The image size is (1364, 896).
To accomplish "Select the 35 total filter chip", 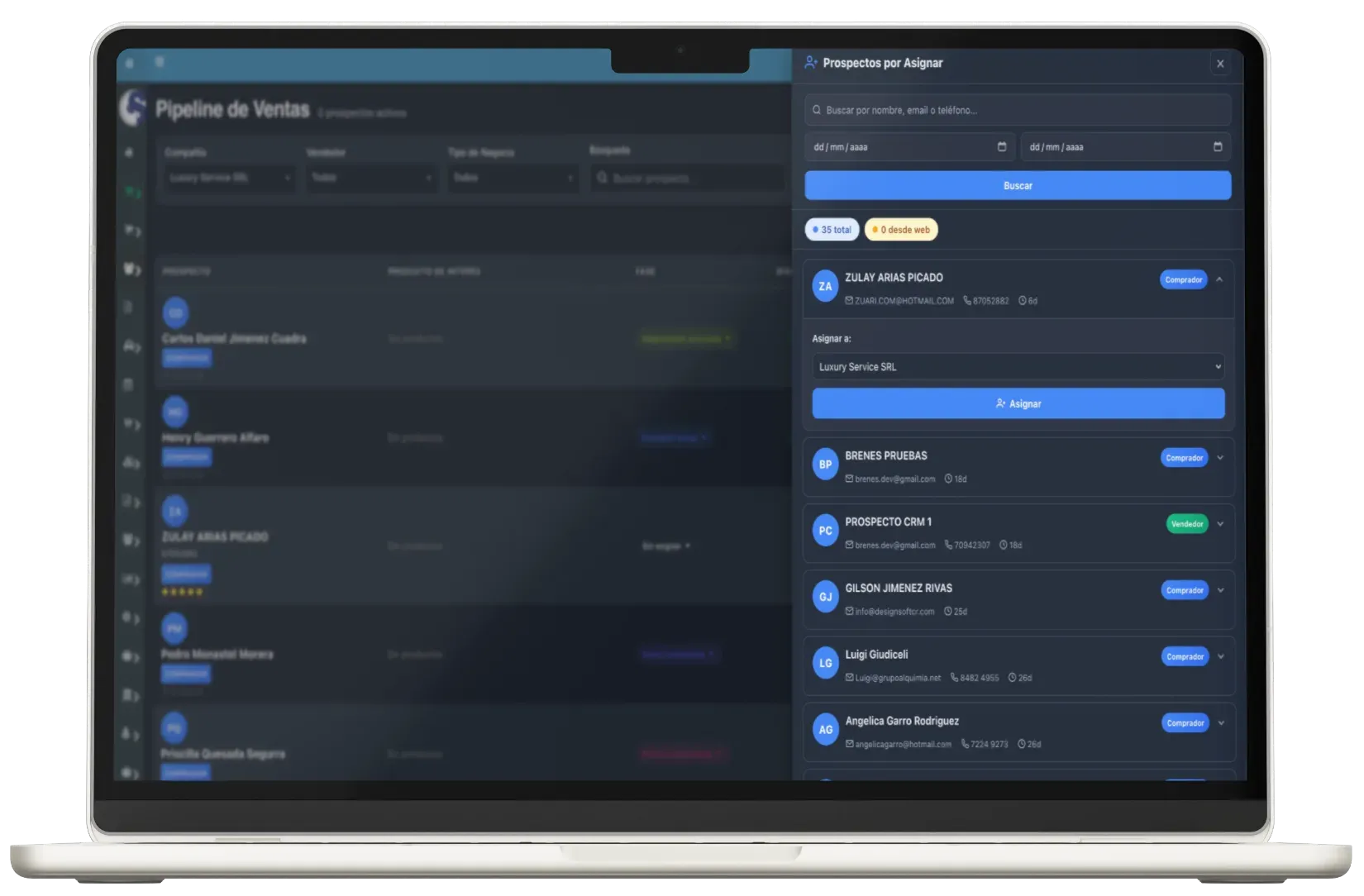I will tap(832, 230).
